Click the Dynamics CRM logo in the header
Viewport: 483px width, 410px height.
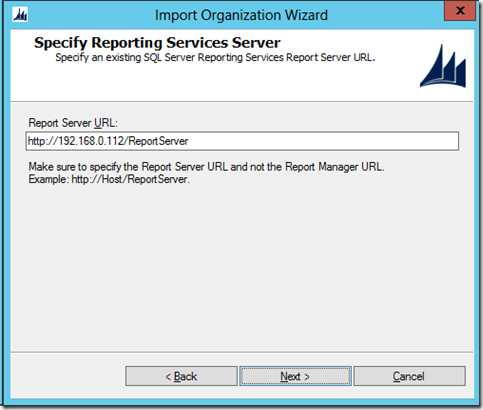click(x=443, y=67)
